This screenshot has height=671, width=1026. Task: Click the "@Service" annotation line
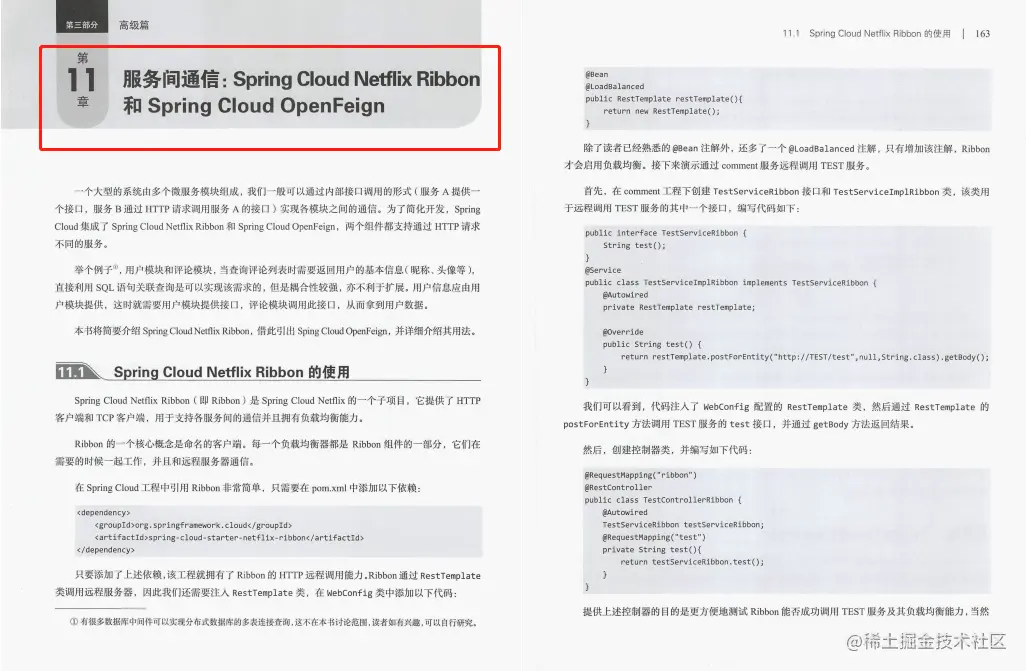pos(603,270)
